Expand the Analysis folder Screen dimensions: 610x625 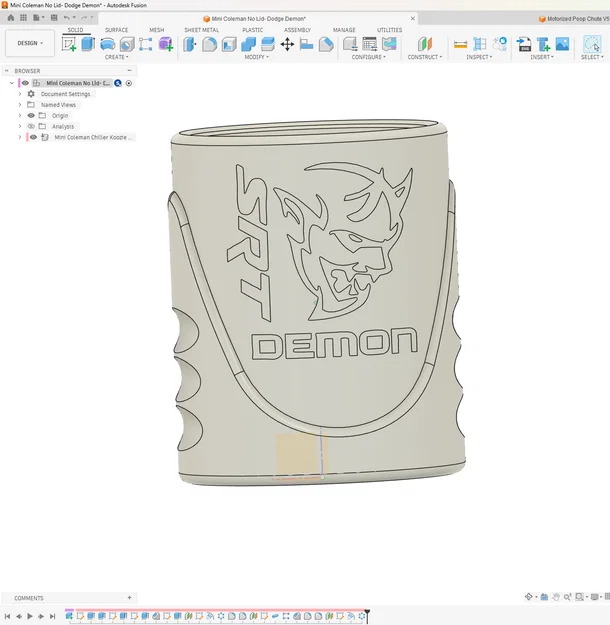click(20, 126)
